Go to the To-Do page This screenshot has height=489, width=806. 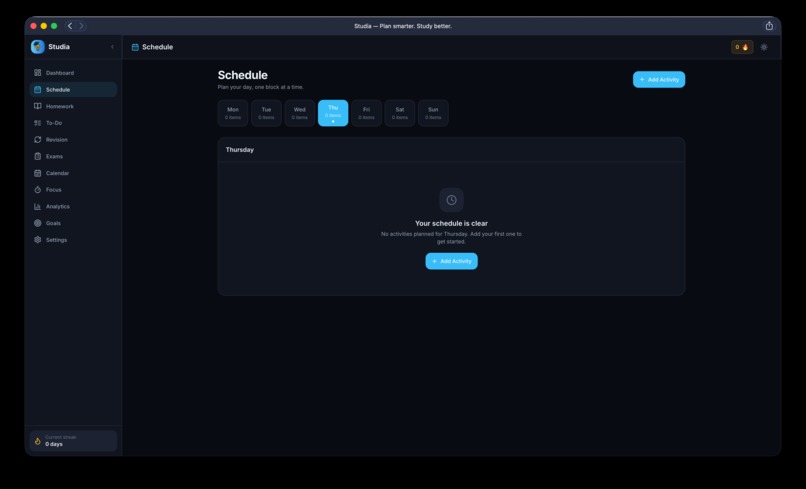pos(73,123)
